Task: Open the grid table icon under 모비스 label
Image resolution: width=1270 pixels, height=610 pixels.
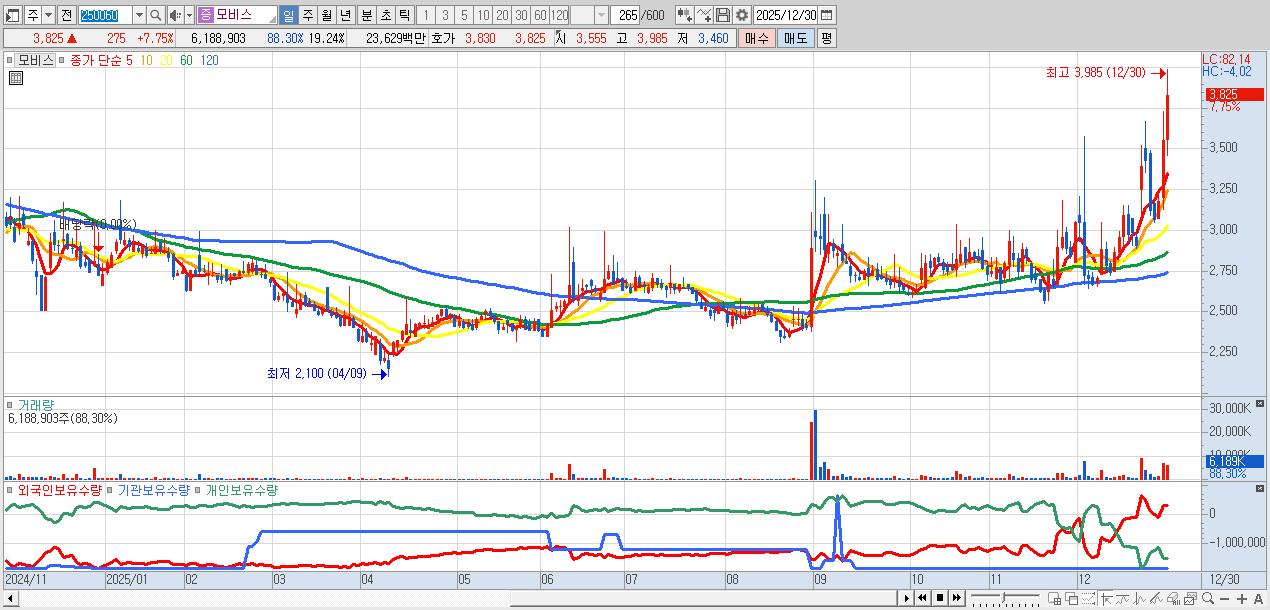Action: (16, 78)
